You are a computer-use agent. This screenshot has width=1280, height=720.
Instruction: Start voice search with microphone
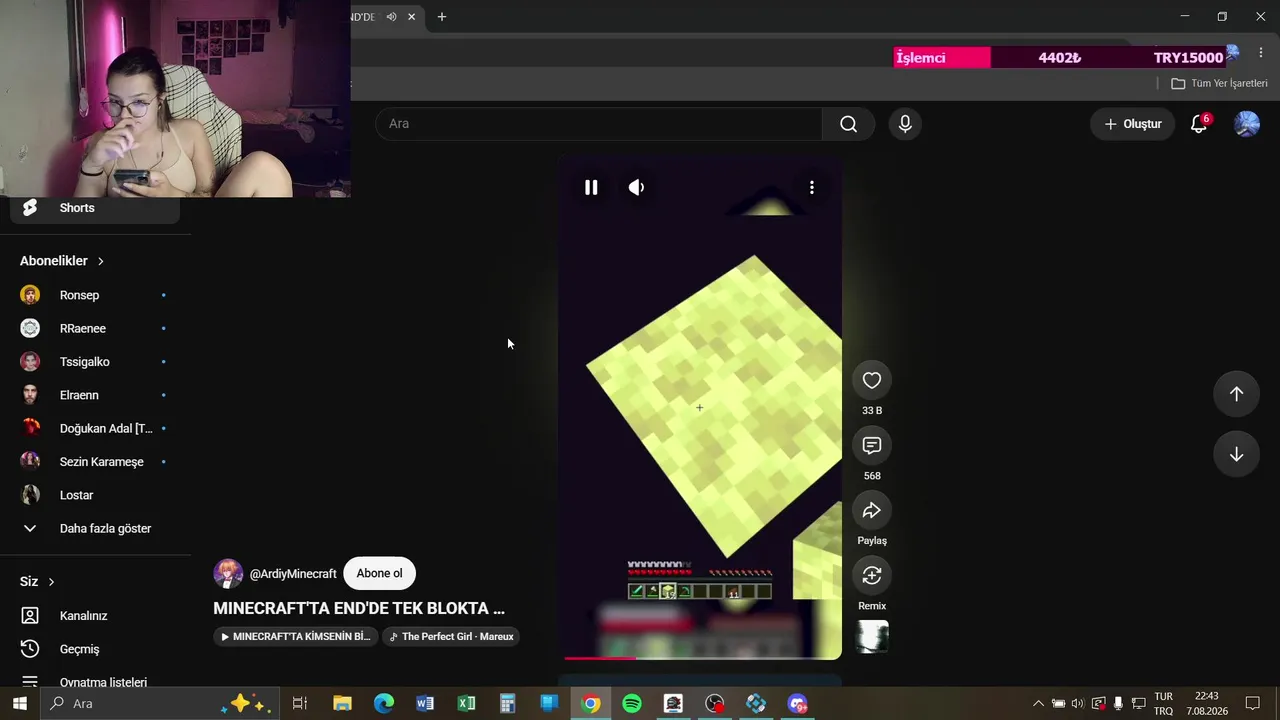point(905,124)
